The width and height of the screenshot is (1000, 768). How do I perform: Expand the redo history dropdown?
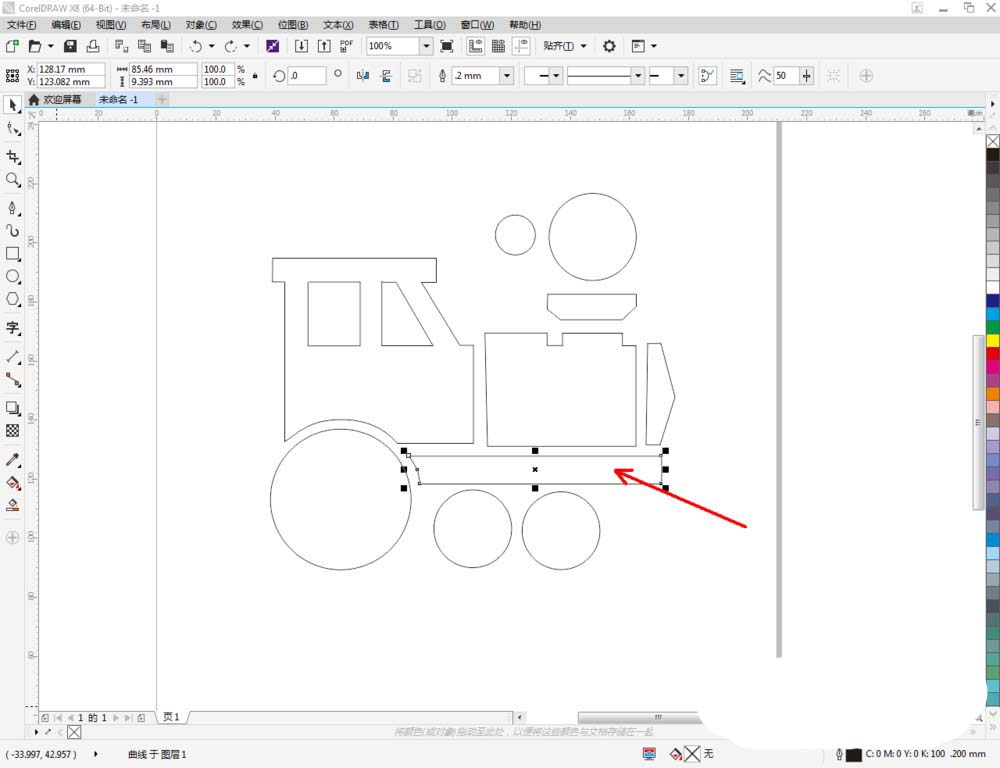pyautogui.click(x=247, y=46)
